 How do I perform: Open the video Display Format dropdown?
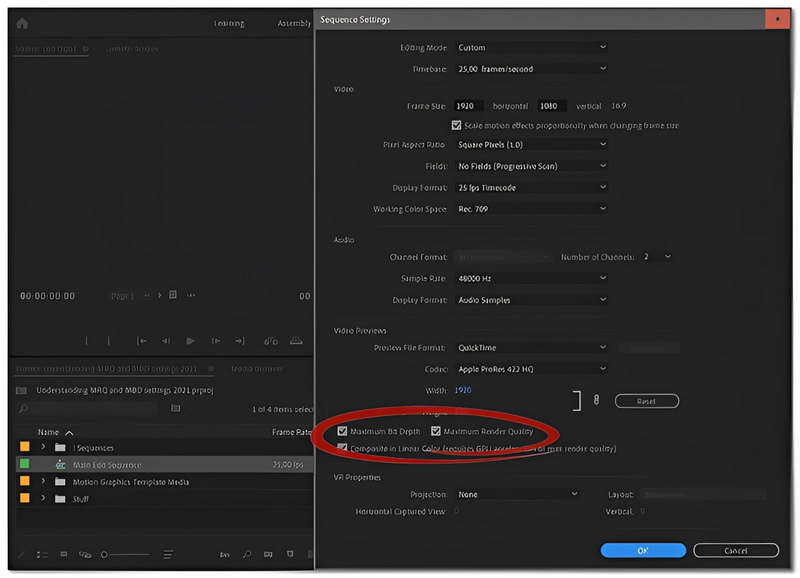[x=531, y=188]
